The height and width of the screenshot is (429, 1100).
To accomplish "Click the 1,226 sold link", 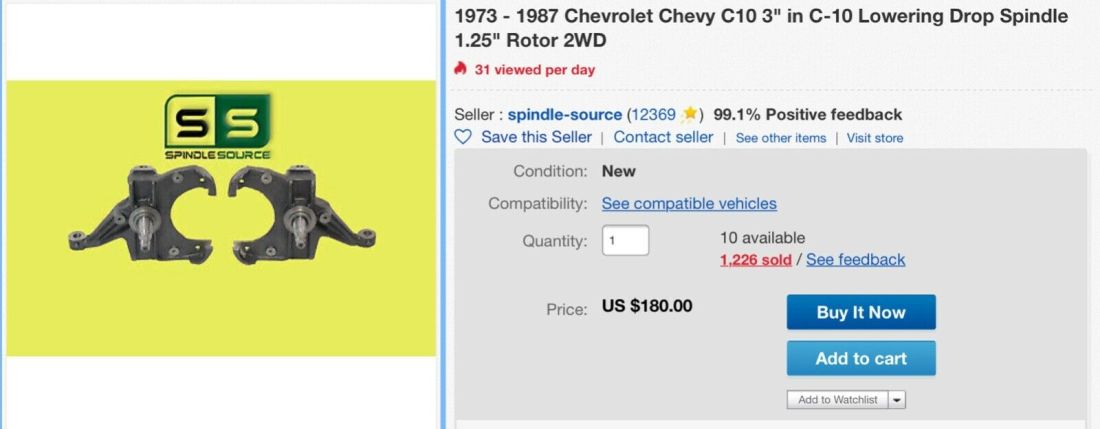I will coord(755,259).
